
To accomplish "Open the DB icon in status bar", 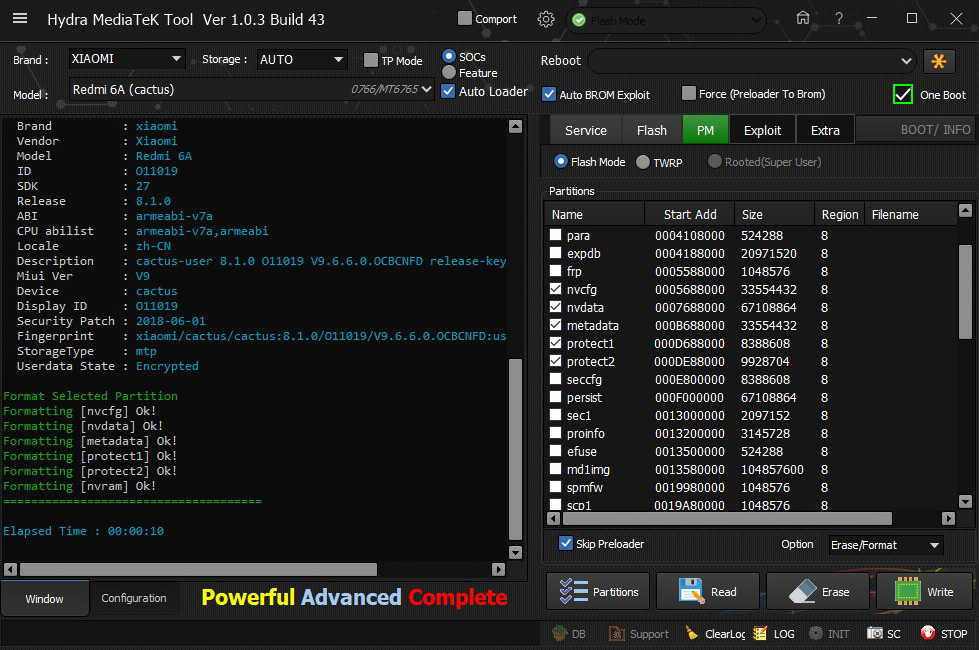I will (x=560, y=634).
